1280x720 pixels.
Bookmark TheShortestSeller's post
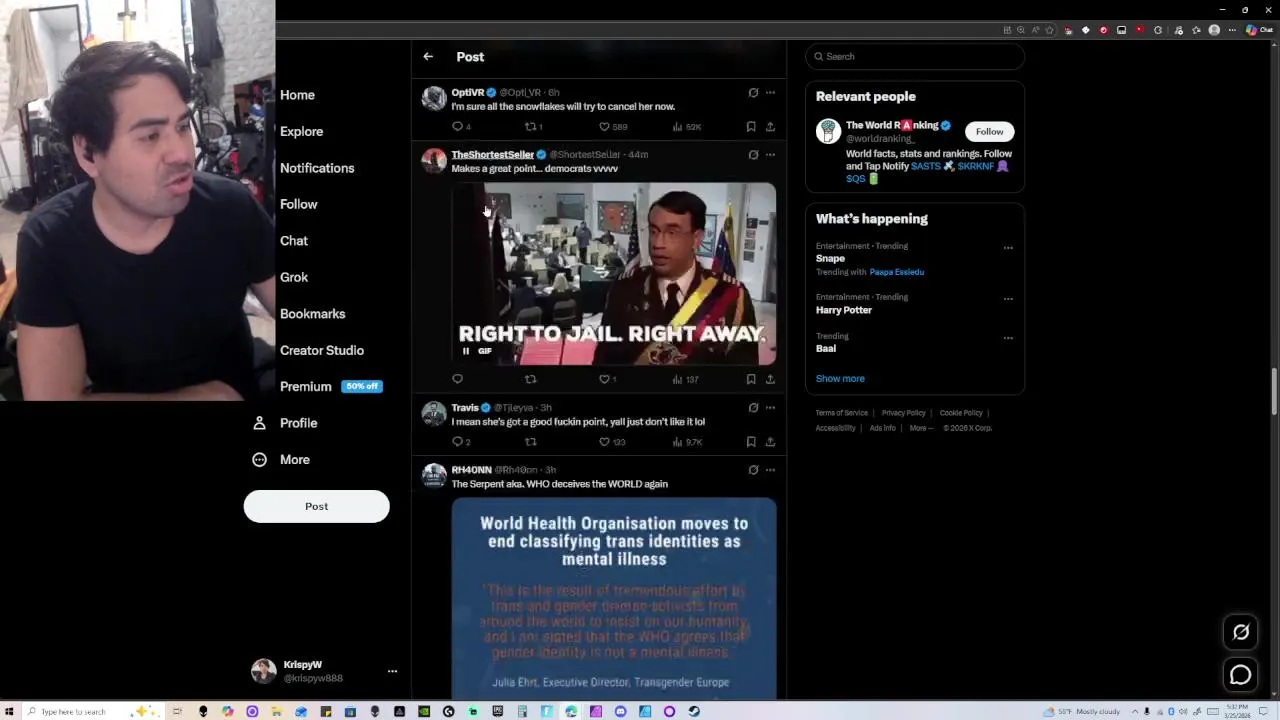[x=751, y=379]
